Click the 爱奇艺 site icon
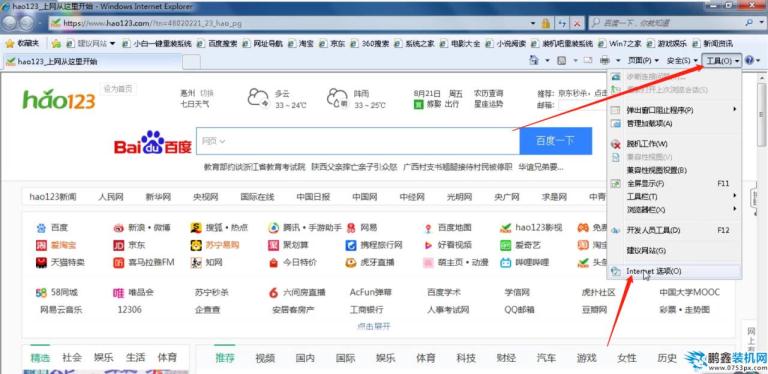Screen dimensions: 768x374 505,245
